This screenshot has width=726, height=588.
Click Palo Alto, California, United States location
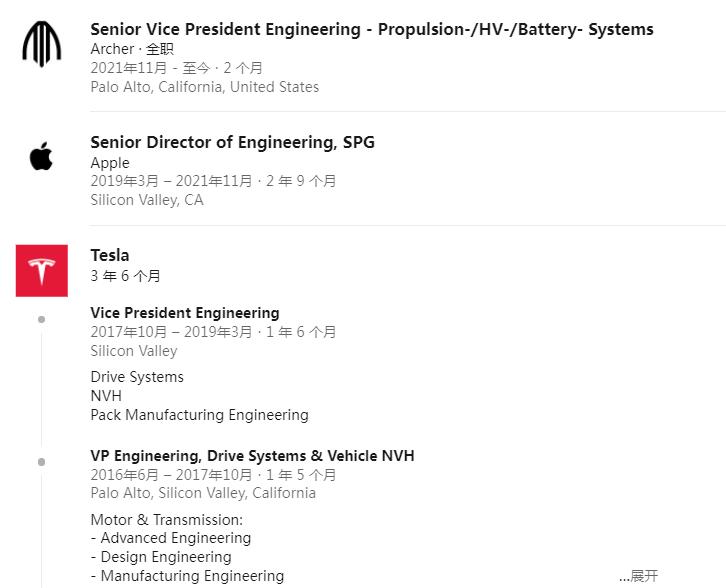[205, 87]
